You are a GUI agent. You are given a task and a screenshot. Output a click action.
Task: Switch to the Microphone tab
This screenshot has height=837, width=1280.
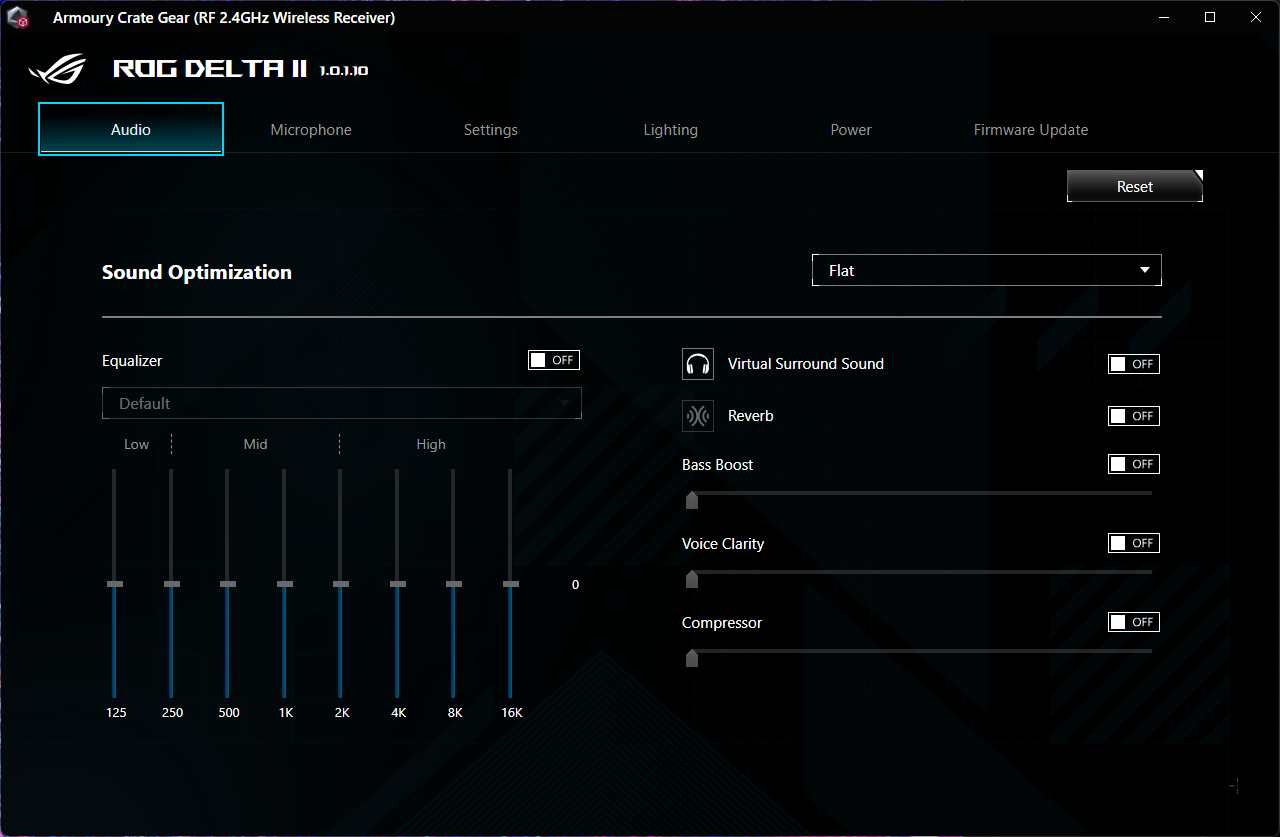pyautogui.click(x=311, y=130)
